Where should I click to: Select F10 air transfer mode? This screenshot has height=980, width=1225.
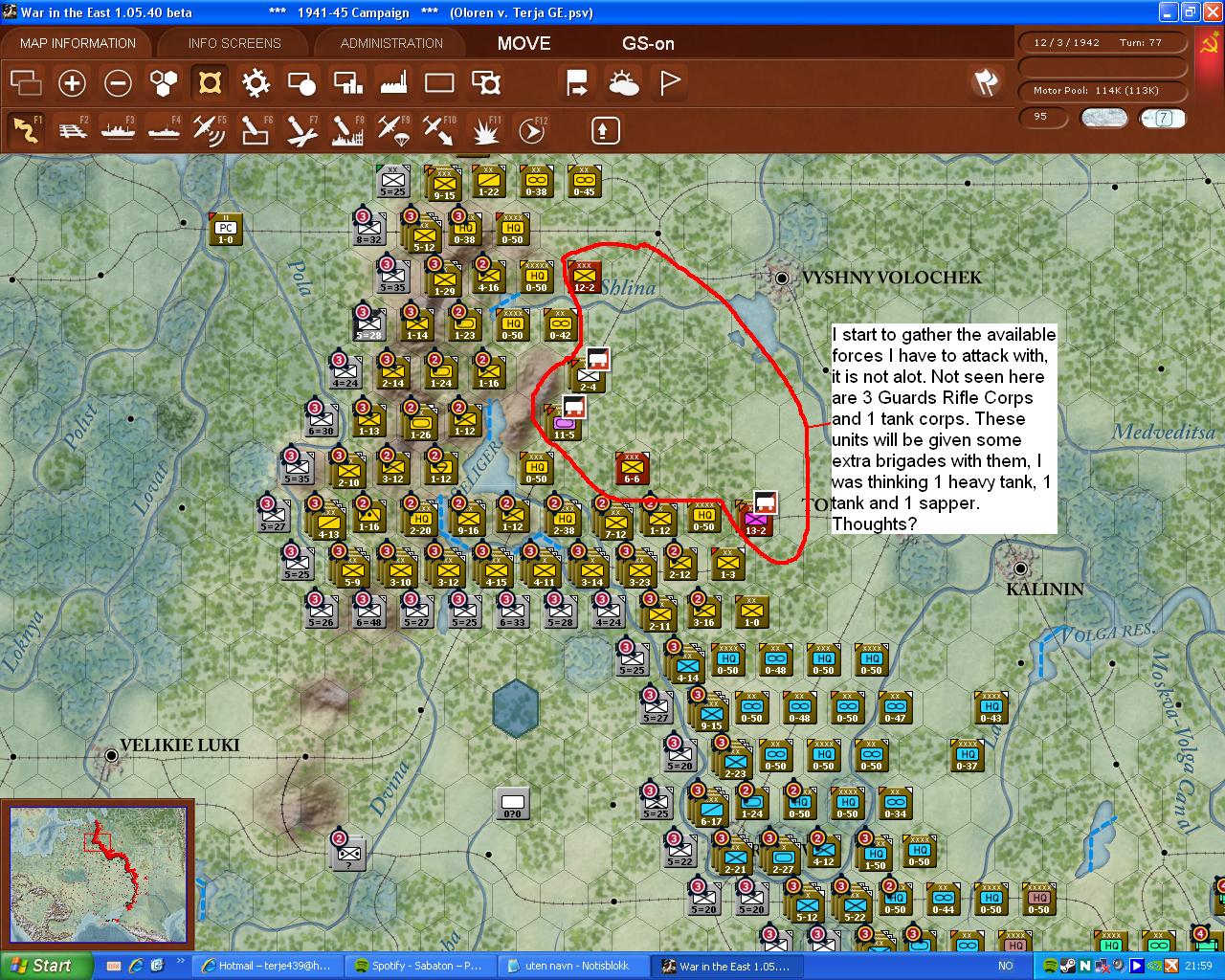coord(439,129)
